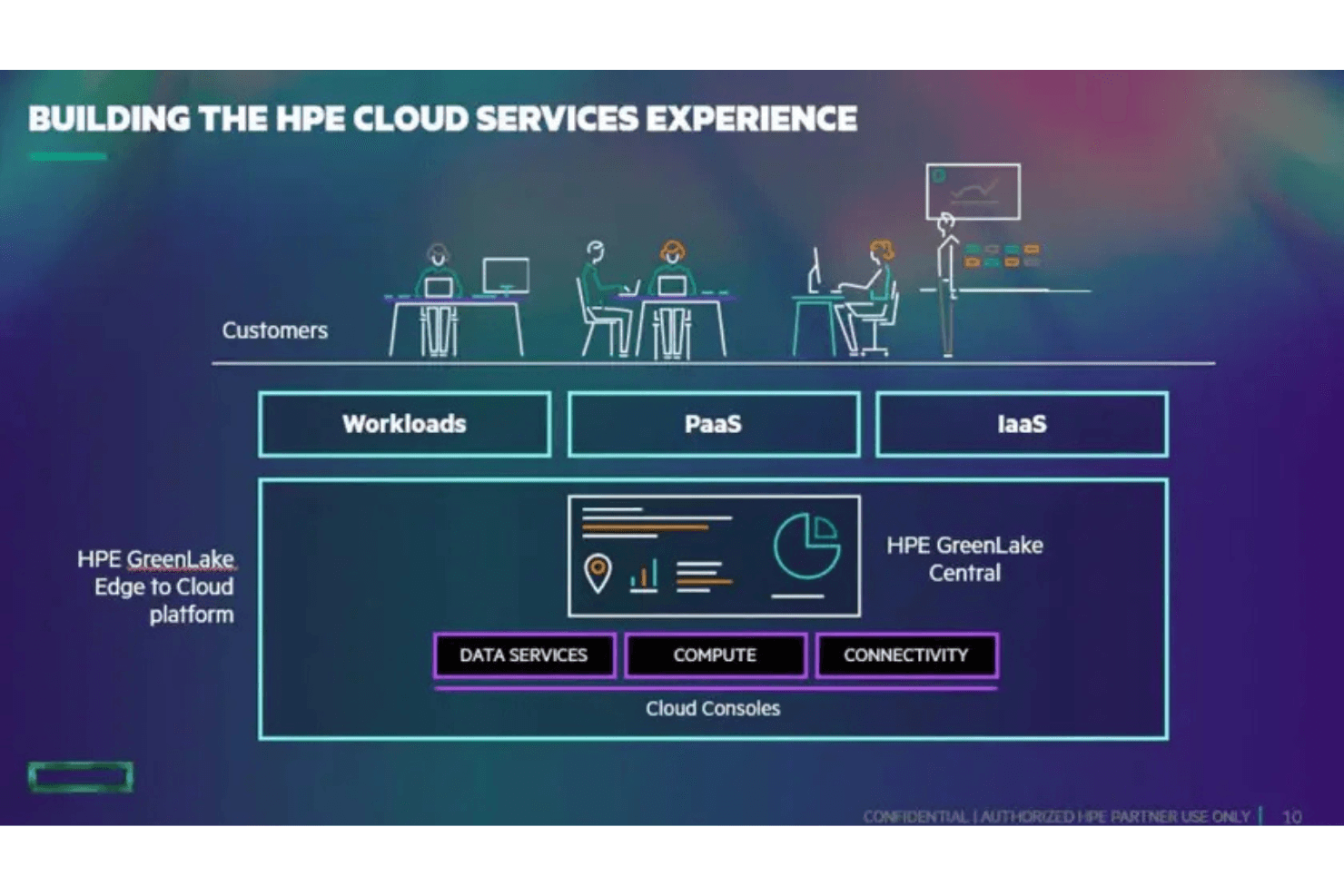
Task: Click the 'Customers' label
Action: [x=275, y=330]
